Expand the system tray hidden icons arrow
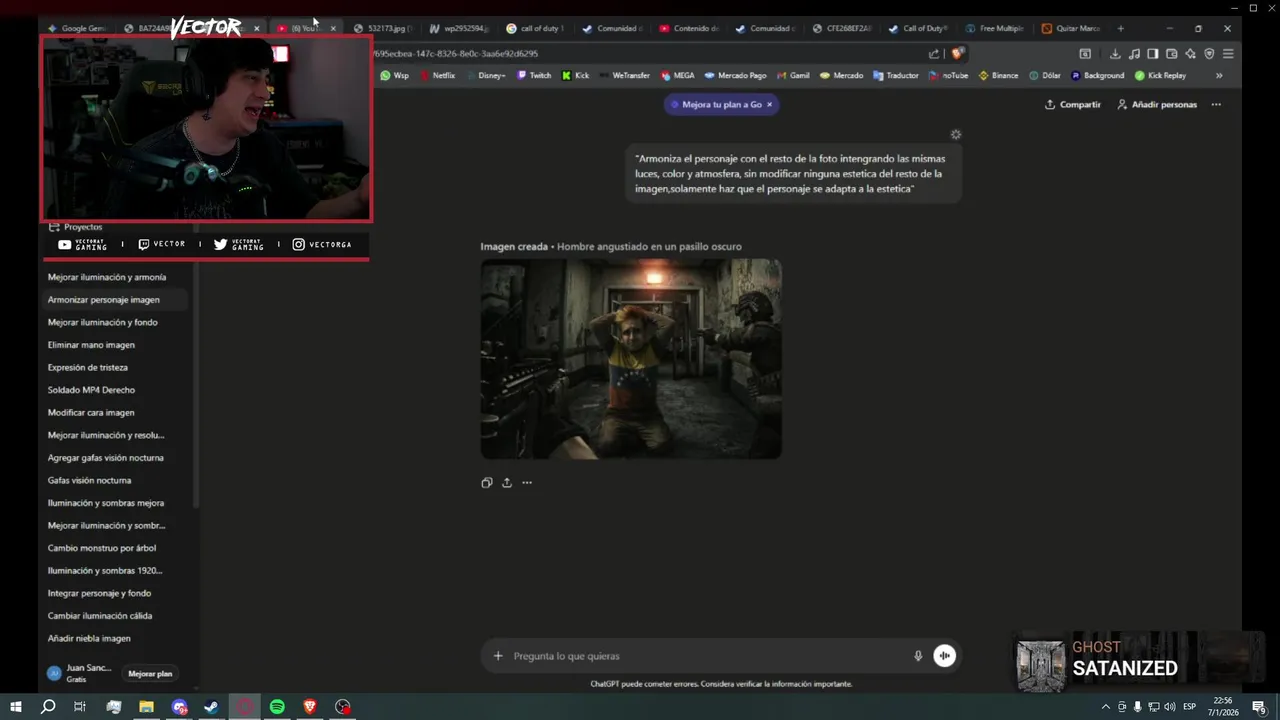This screenshot has width=1280, height=720. coord(1105,707)
